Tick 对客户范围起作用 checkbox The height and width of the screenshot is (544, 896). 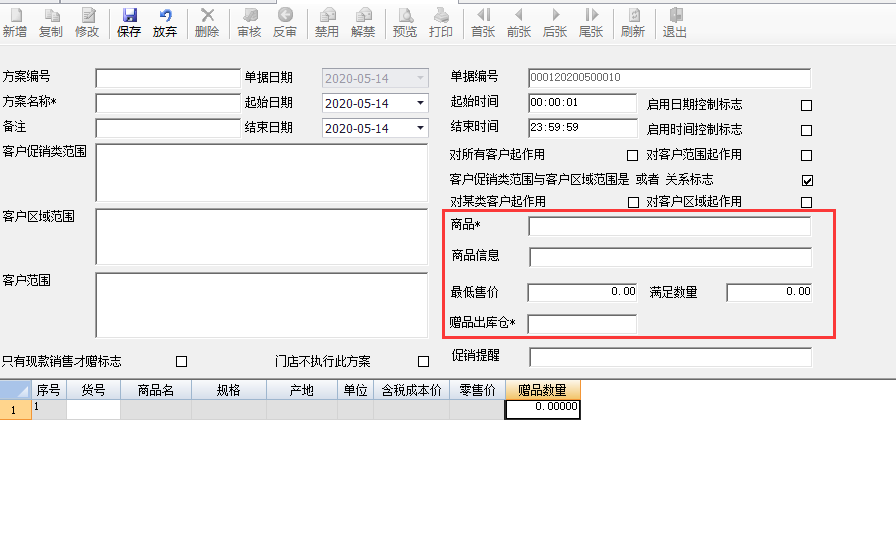pyautogui.click(x=806, y=155)
